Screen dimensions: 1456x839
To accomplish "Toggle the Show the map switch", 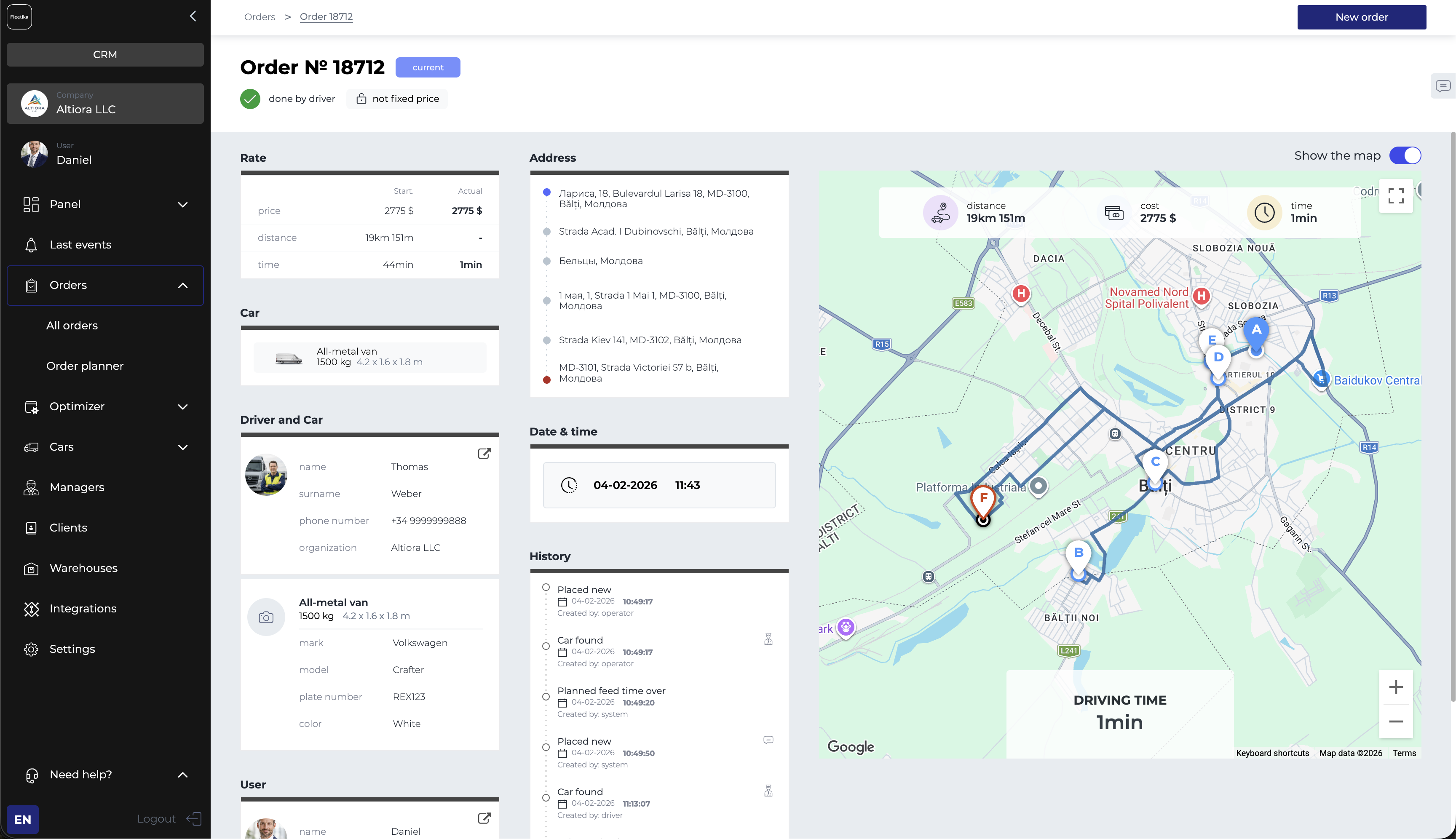I will (x=1405, y=155).
